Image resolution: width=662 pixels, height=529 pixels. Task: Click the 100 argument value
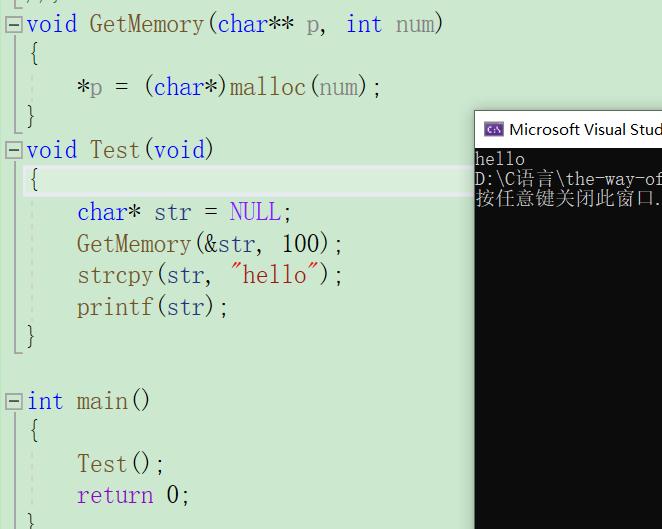(x=300, y=244)
